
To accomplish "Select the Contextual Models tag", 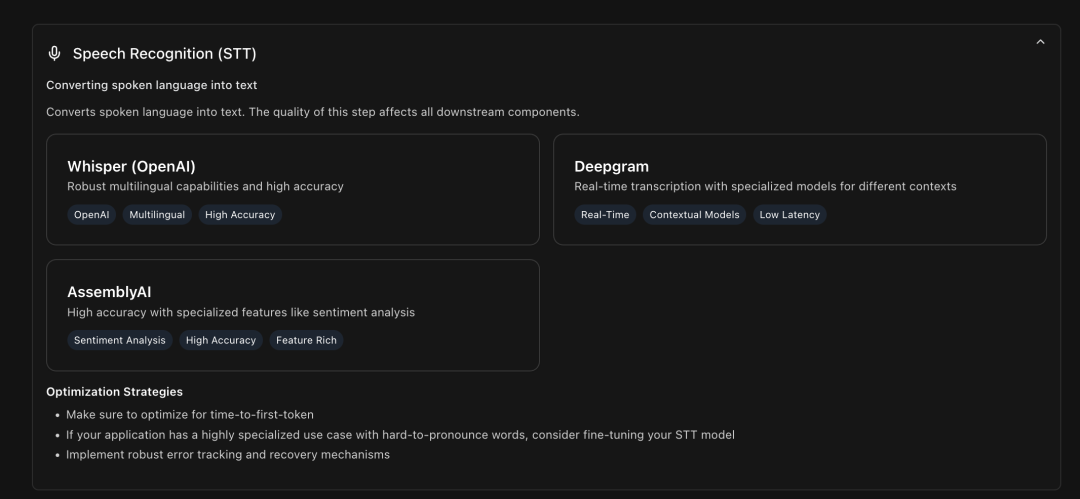I will point(694,214).
